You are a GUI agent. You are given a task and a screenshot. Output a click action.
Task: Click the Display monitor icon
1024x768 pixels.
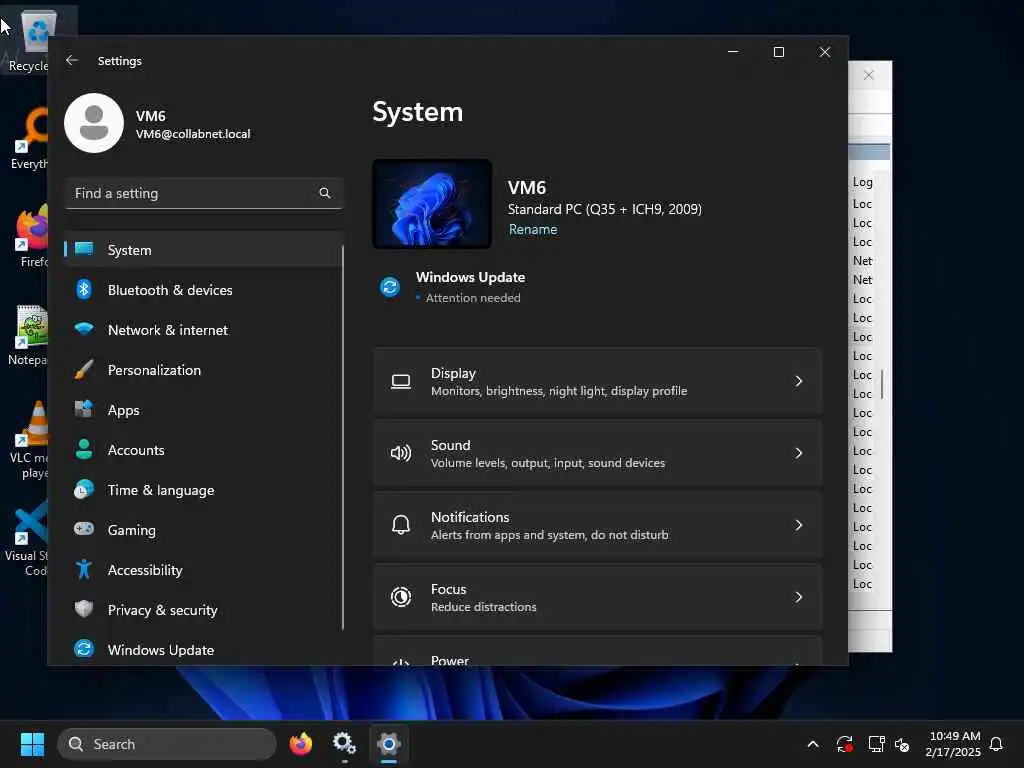click(401, 381)
